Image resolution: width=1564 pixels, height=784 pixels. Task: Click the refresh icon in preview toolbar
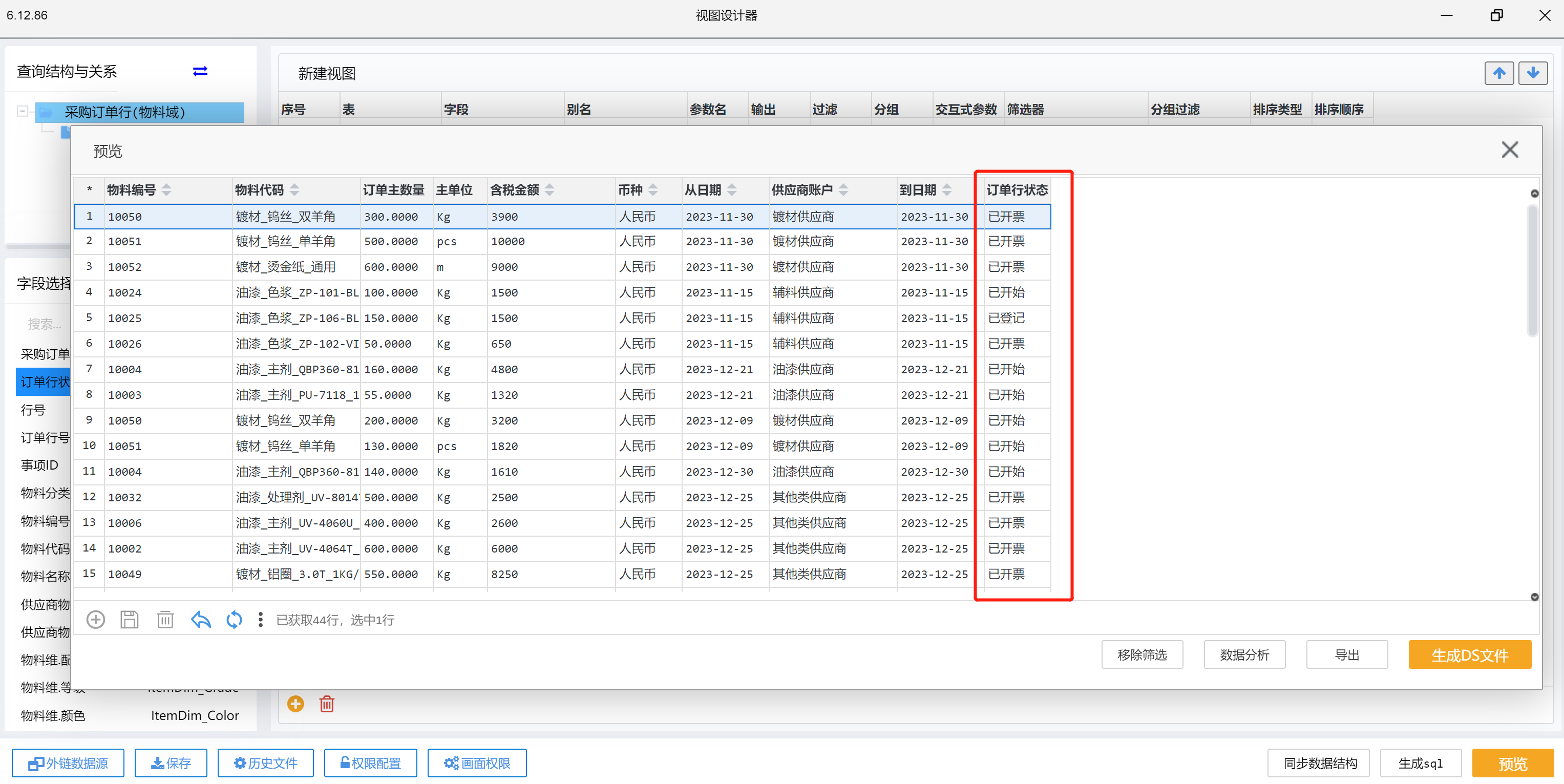[x=234, y=620]
